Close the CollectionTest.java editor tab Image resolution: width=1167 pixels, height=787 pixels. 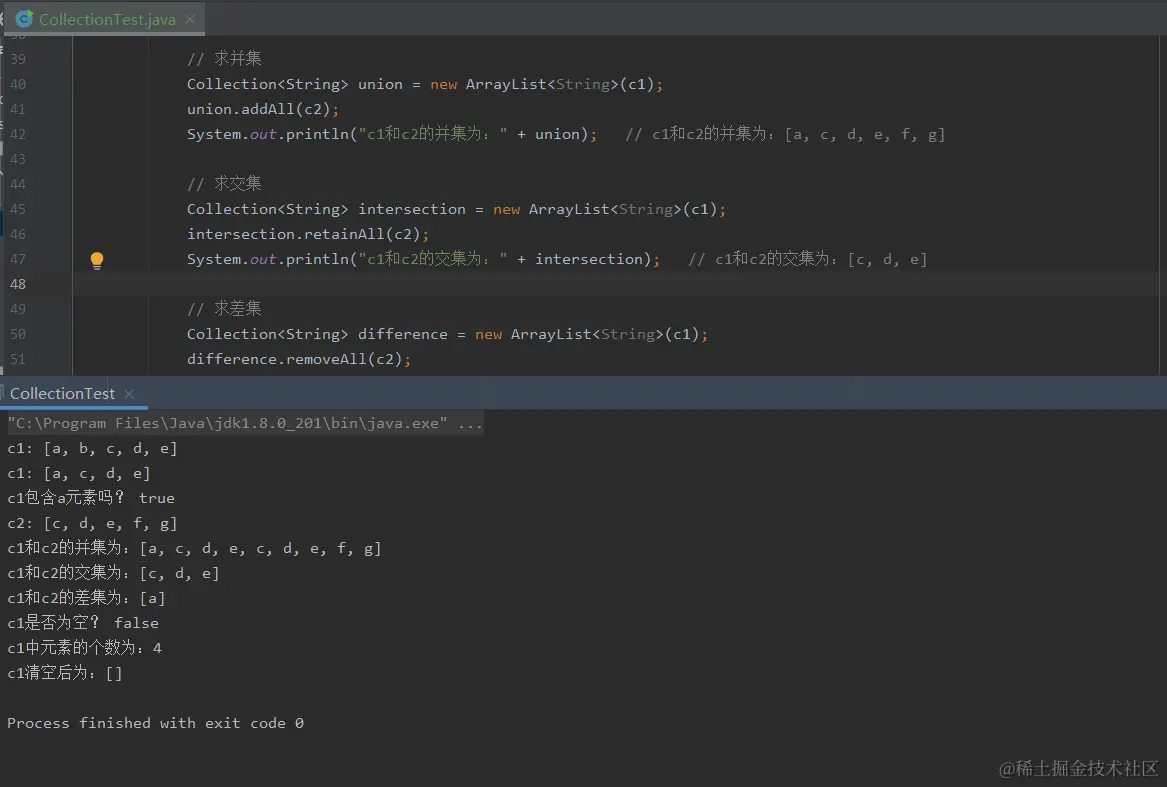pos(191,19)
